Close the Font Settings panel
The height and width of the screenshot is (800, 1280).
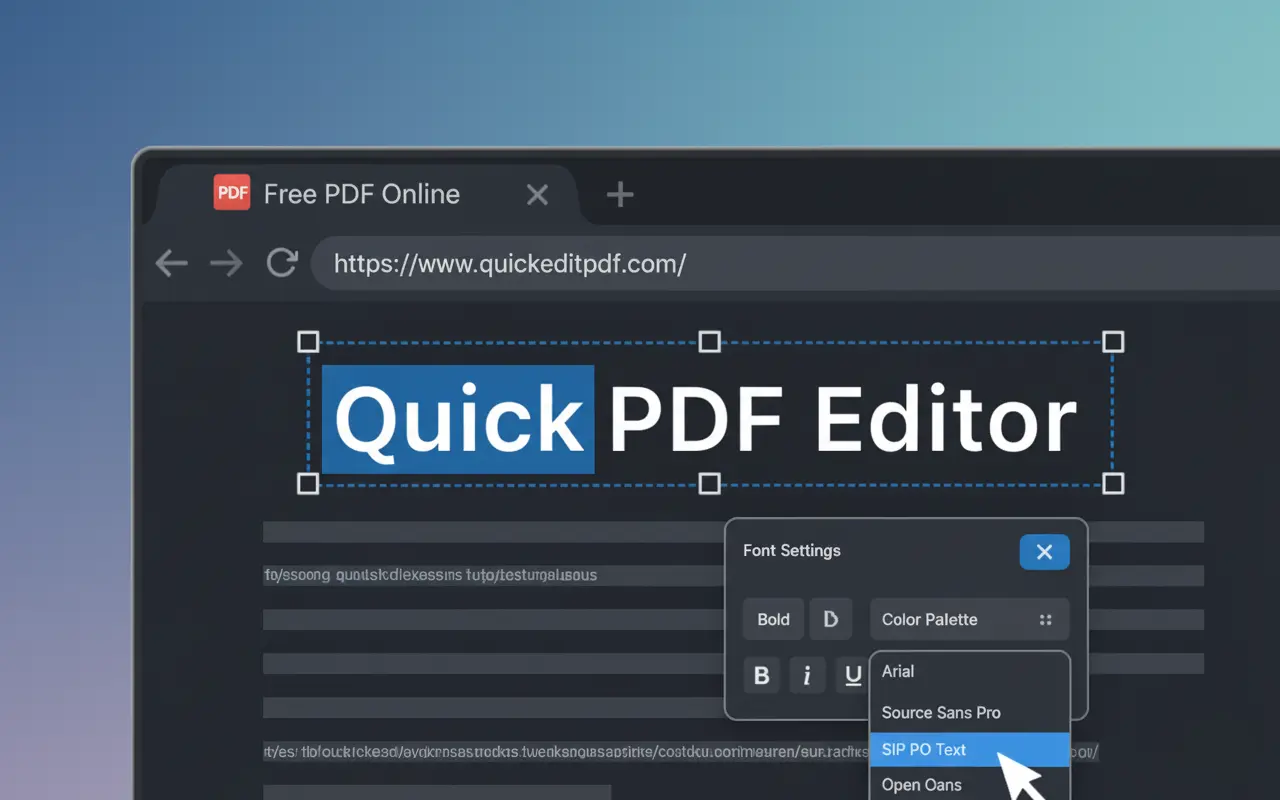pos(1044,551)
